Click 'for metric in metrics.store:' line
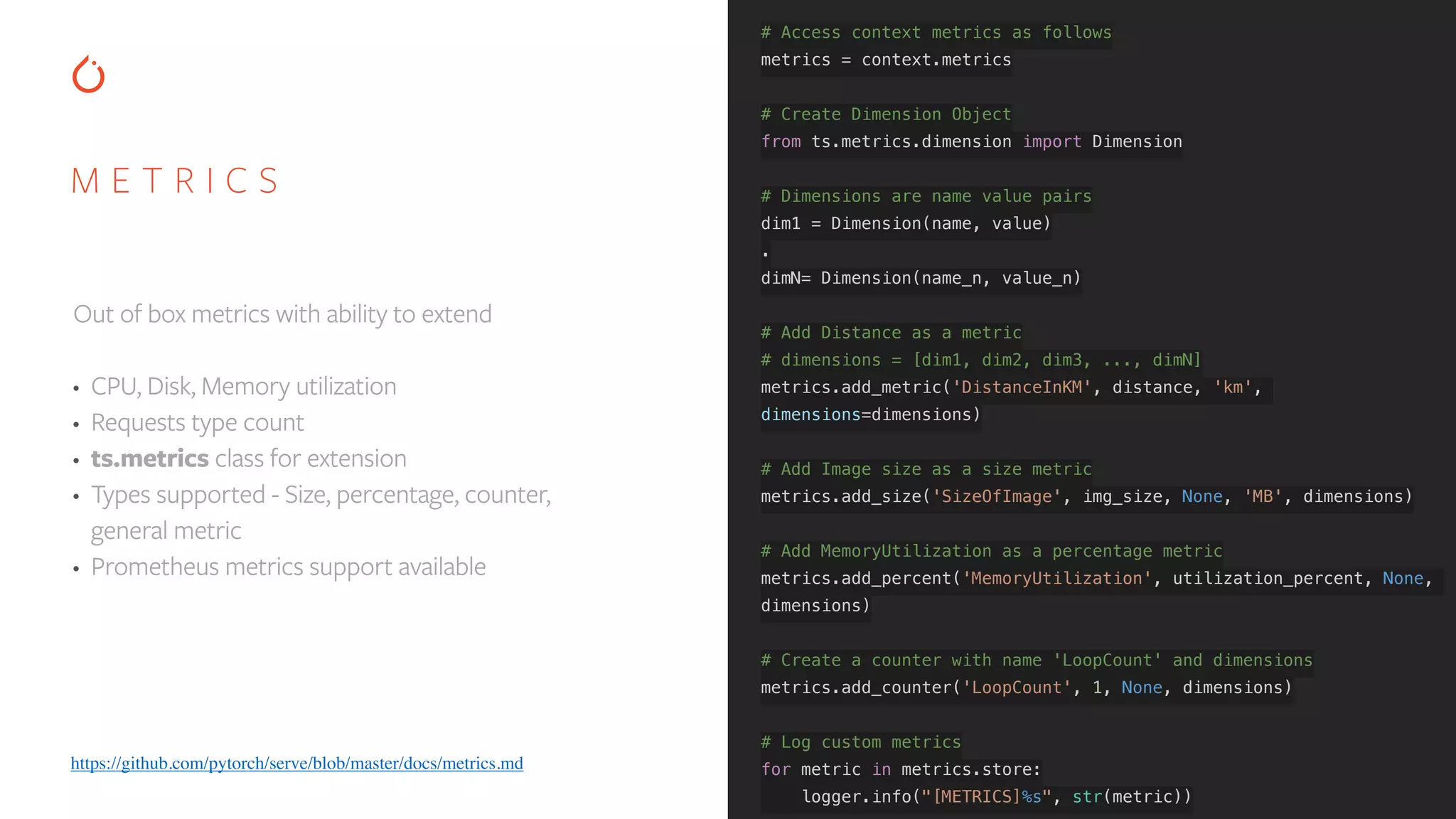 click(900, 769)
